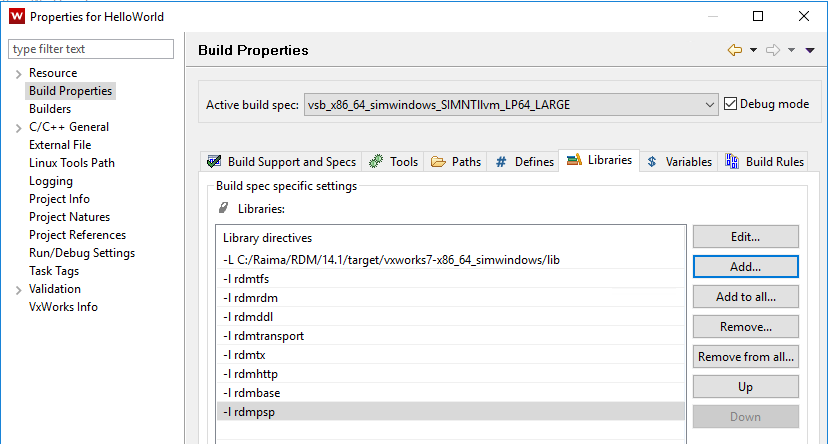The height and width of the screenshot is (444, 828).
Task: Click in the type filter text field
Action: (x=91, y=49)
